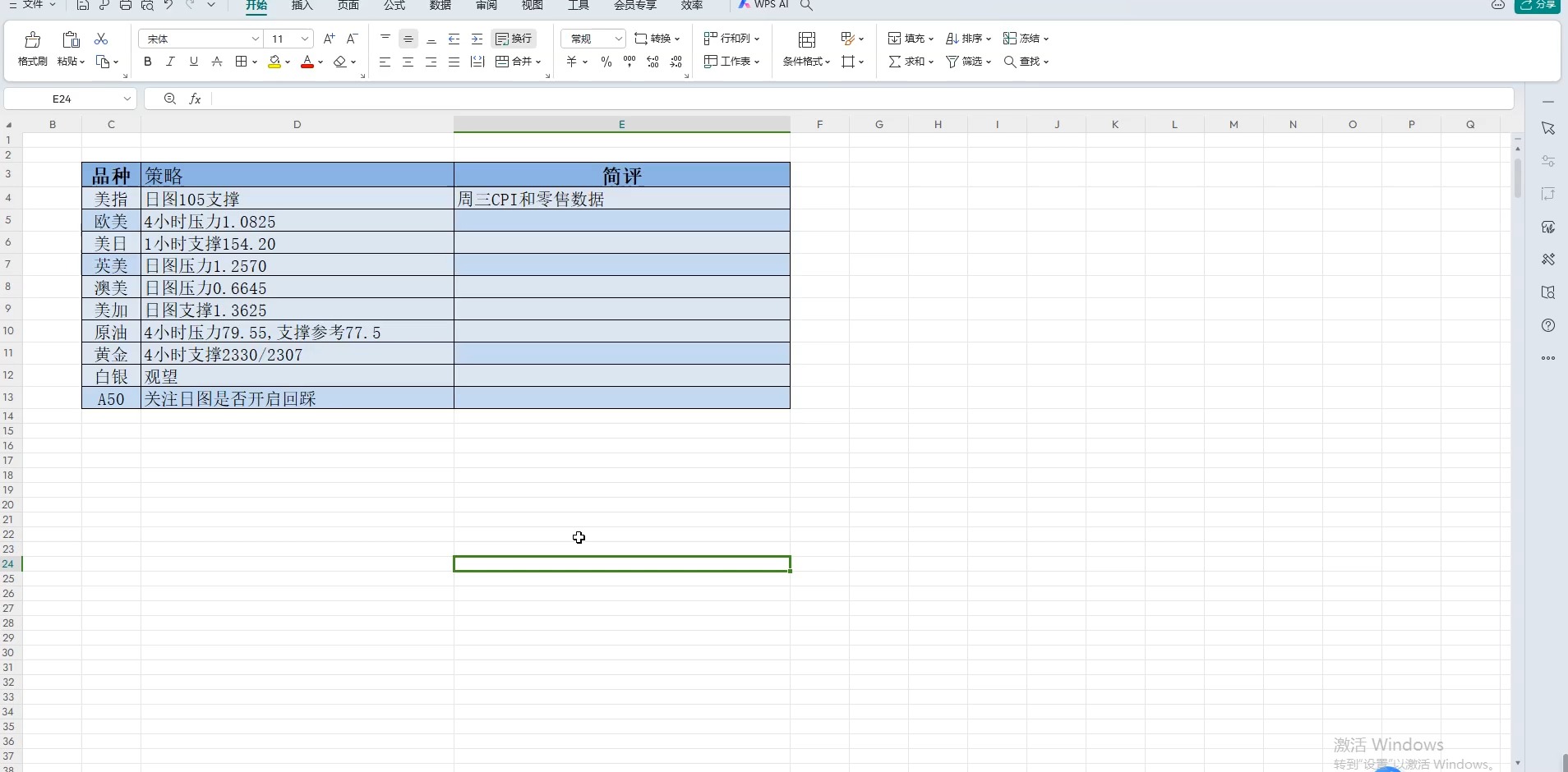Switch to the 公式 ribbon tab
The image size is (1568, 772).
tap(394, 5)
